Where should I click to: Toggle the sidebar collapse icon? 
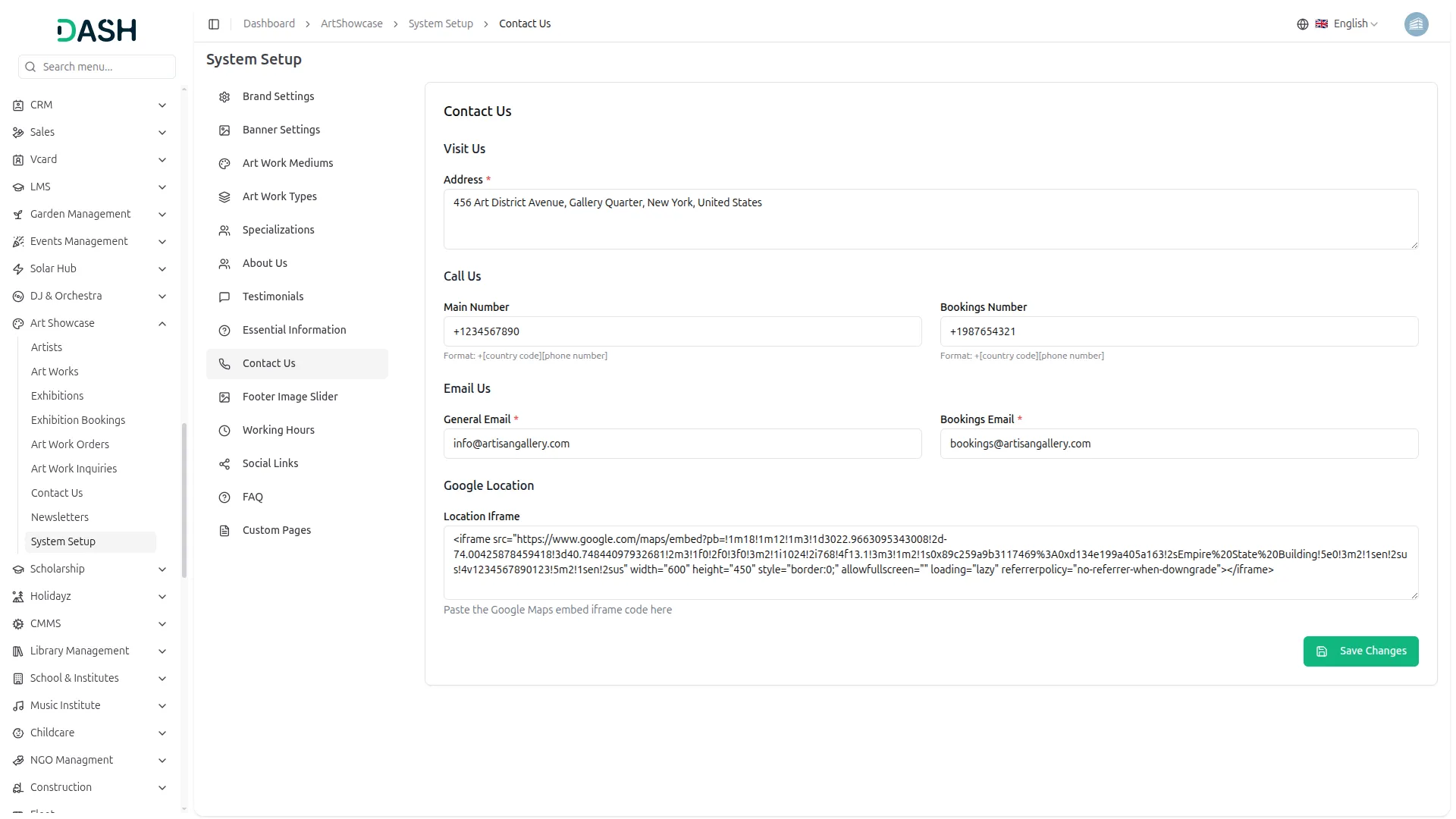coord(214,24)
